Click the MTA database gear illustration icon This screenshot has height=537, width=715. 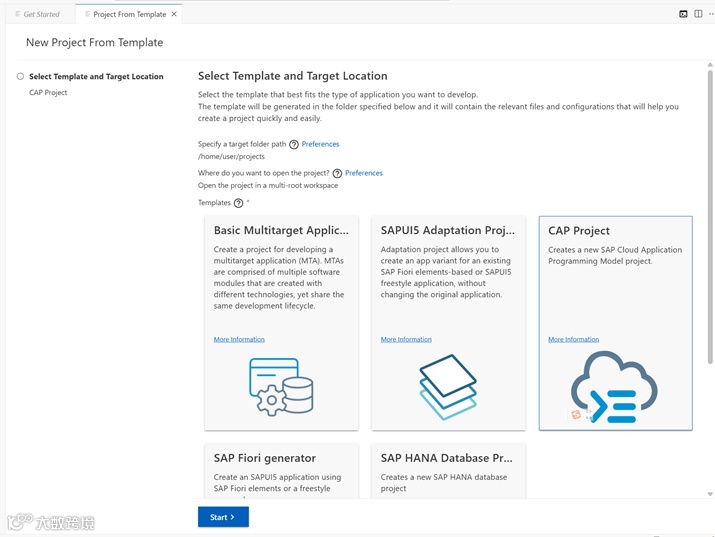point(281,387)
